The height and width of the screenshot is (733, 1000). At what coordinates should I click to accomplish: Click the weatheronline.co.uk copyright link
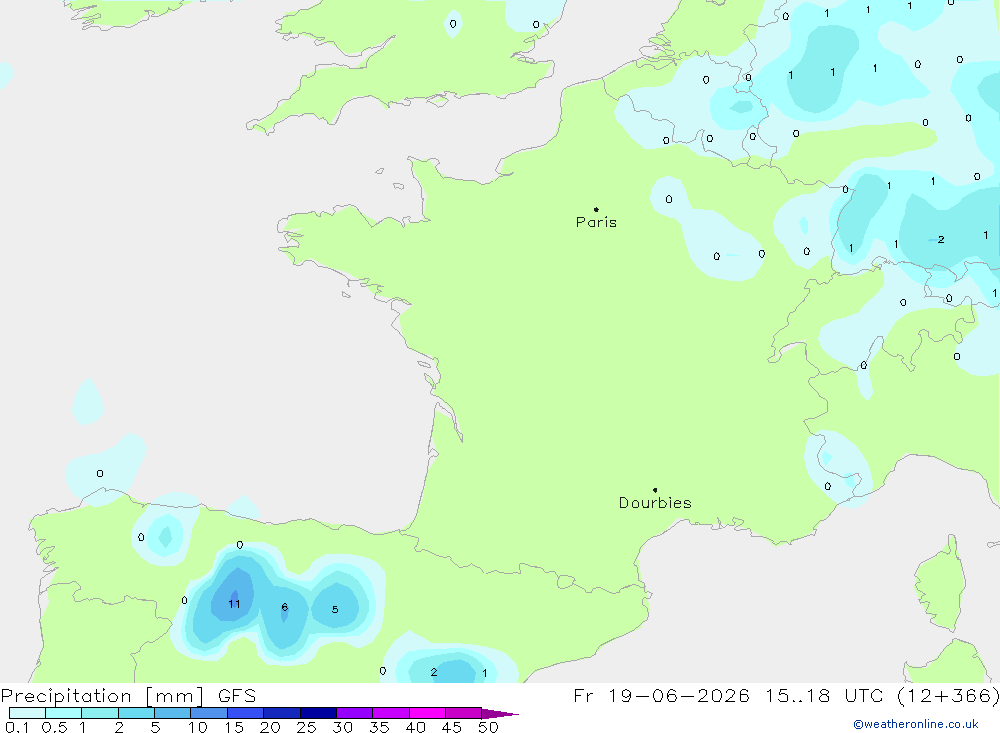[916, 724]
